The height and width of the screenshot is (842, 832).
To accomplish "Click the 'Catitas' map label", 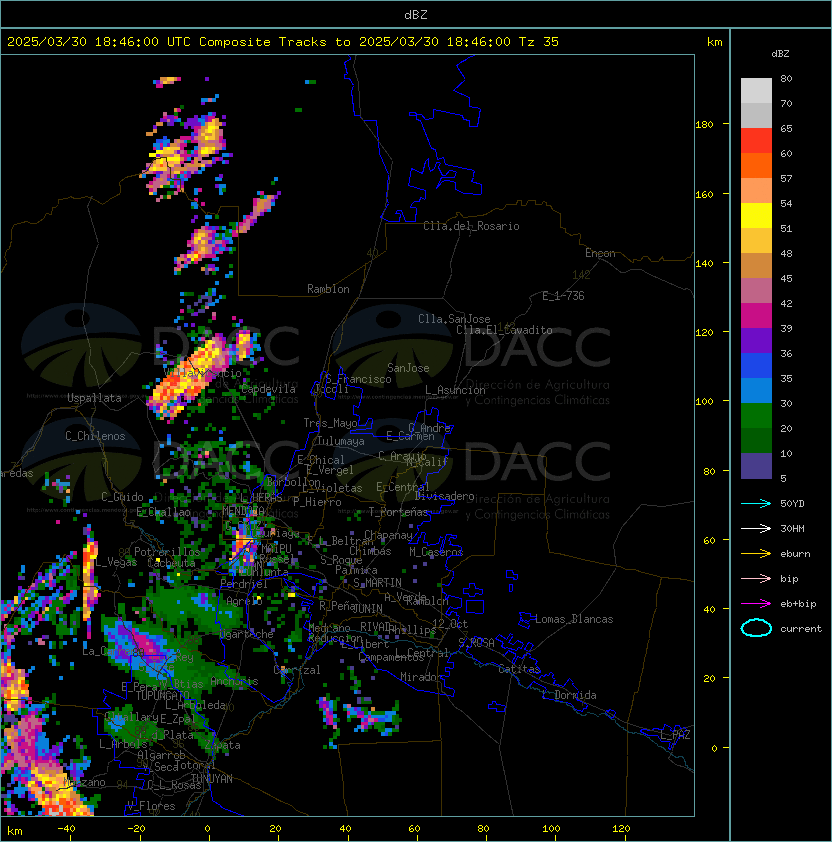I will point(519,669).
